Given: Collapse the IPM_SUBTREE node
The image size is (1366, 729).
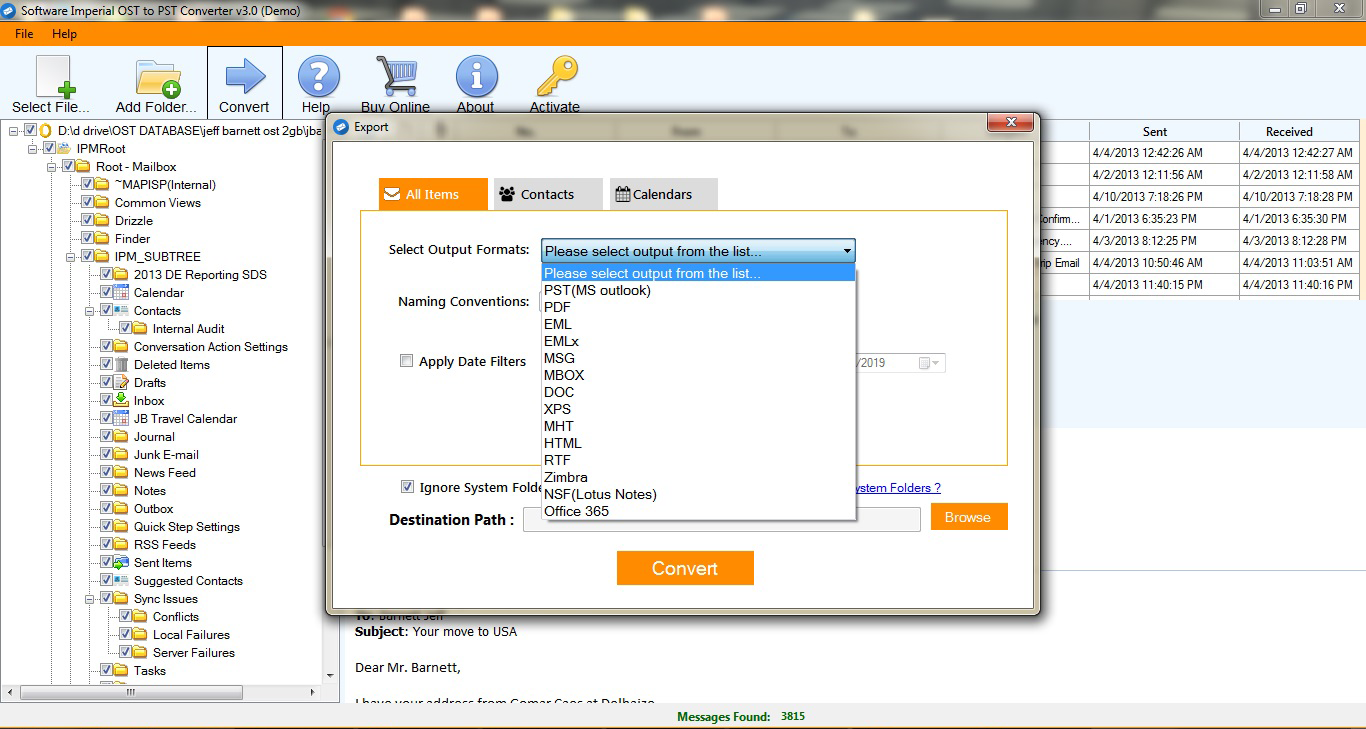Looking at the screenshot, I should 71,256.
